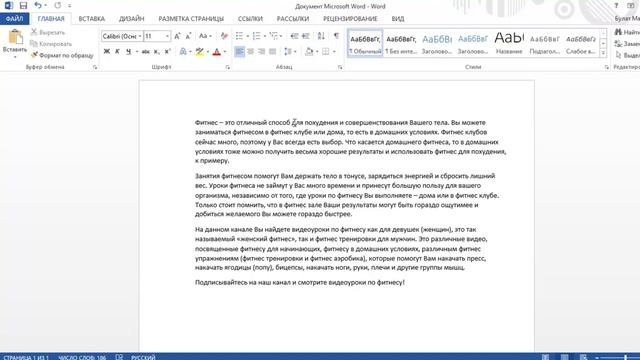Increase paragraph indent
Screen dimensions: 640x360
click(306, 36)
